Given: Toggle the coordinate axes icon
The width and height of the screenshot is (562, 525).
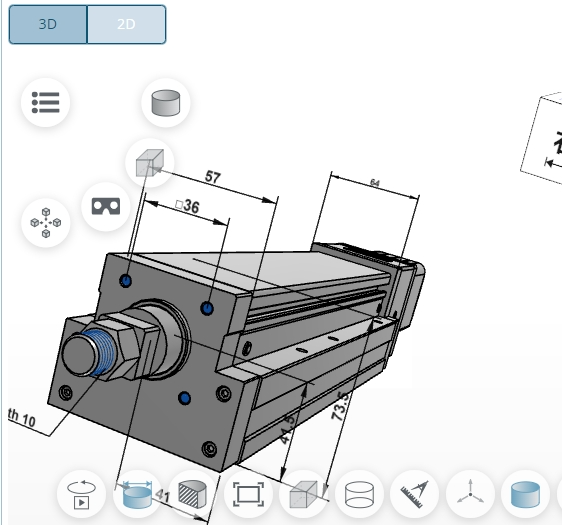Looking at the screenshot, I should click(x=470, y=495).
